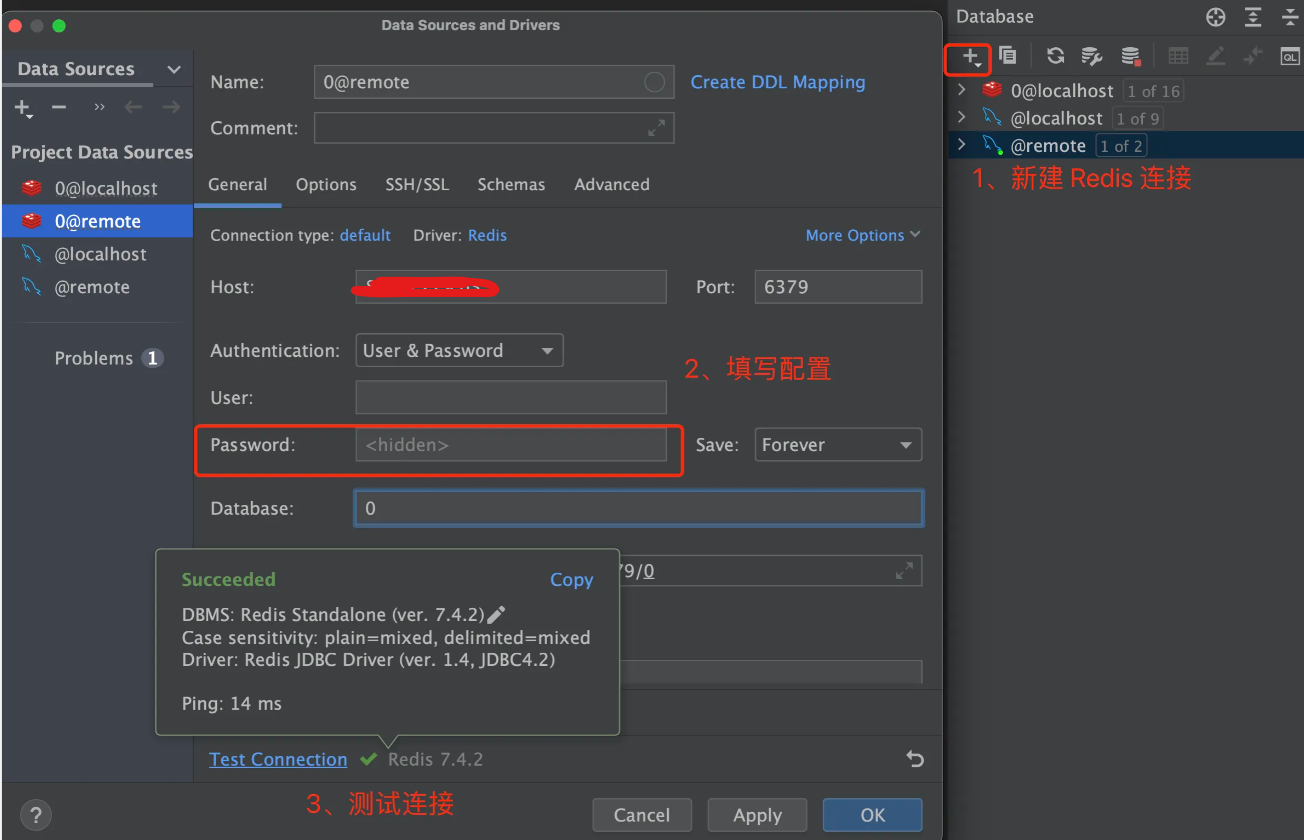Click the default connection type link

[x=365, y=235]
